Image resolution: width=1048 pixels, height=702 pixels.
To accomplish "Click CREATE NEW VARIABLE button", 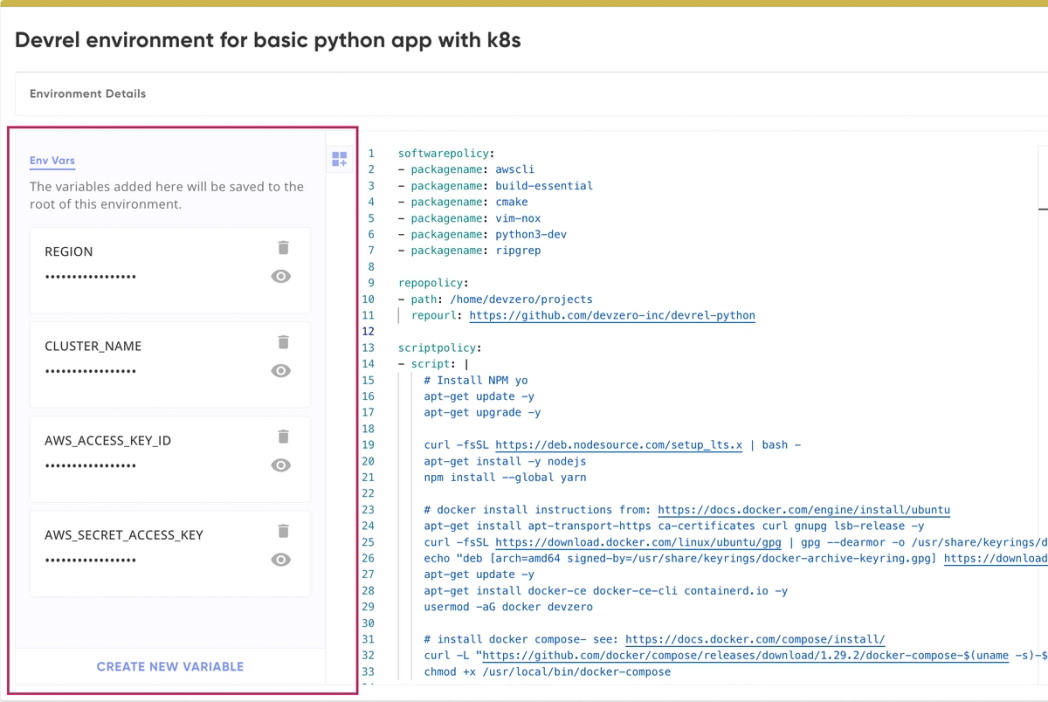I will pos(170,666).
